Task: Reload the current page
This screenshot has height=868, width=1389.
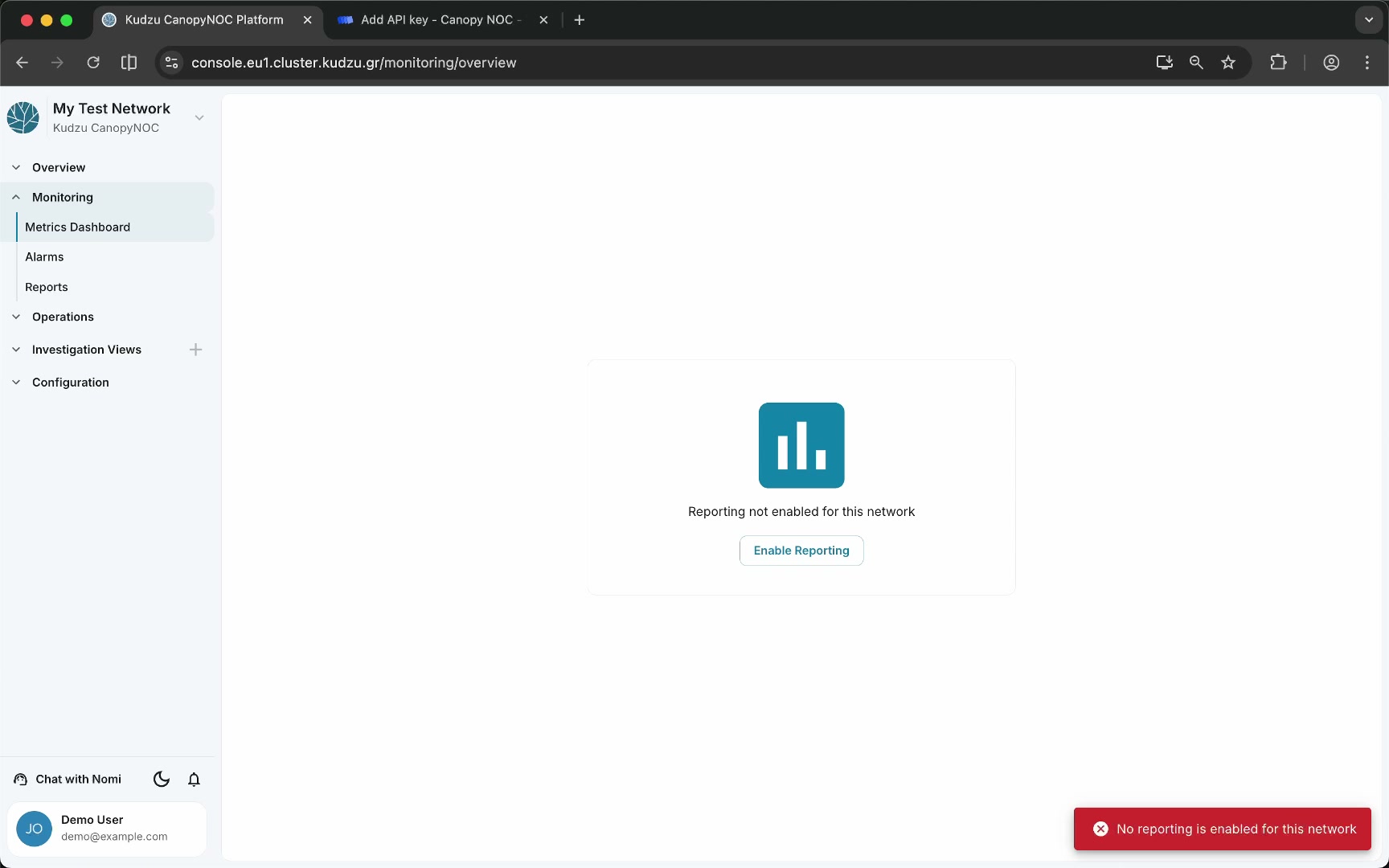Action: [x=93, y=63]
